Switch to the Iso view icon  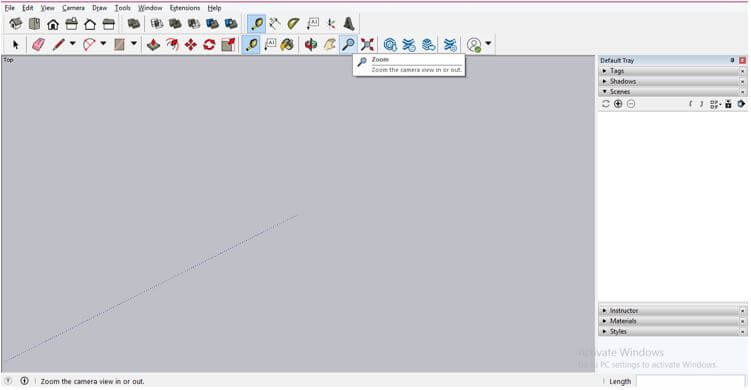coord(16,23)
